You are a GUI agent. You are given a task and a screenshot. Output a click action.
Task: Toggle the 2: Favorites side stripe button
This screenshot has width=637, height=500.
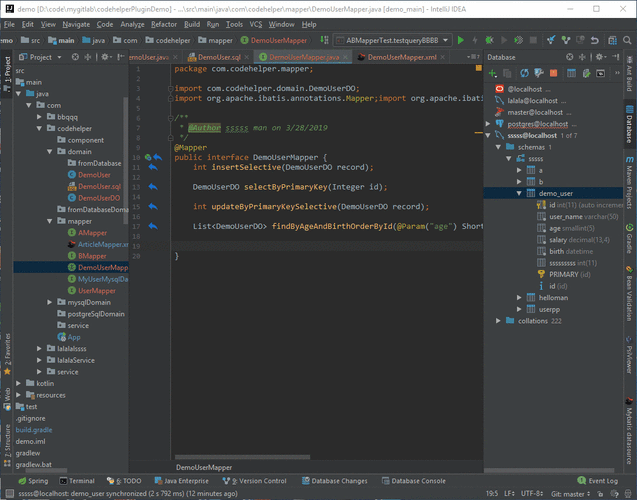click(x=7, y=353)
